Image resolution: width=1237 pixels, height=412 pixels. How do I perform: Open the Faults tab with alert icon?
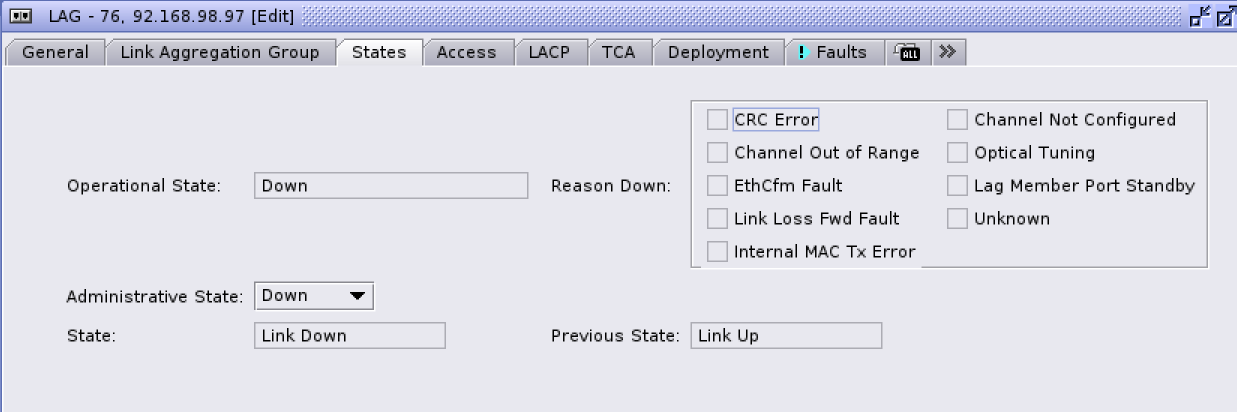pyautogui.click(x=832, y=53)
